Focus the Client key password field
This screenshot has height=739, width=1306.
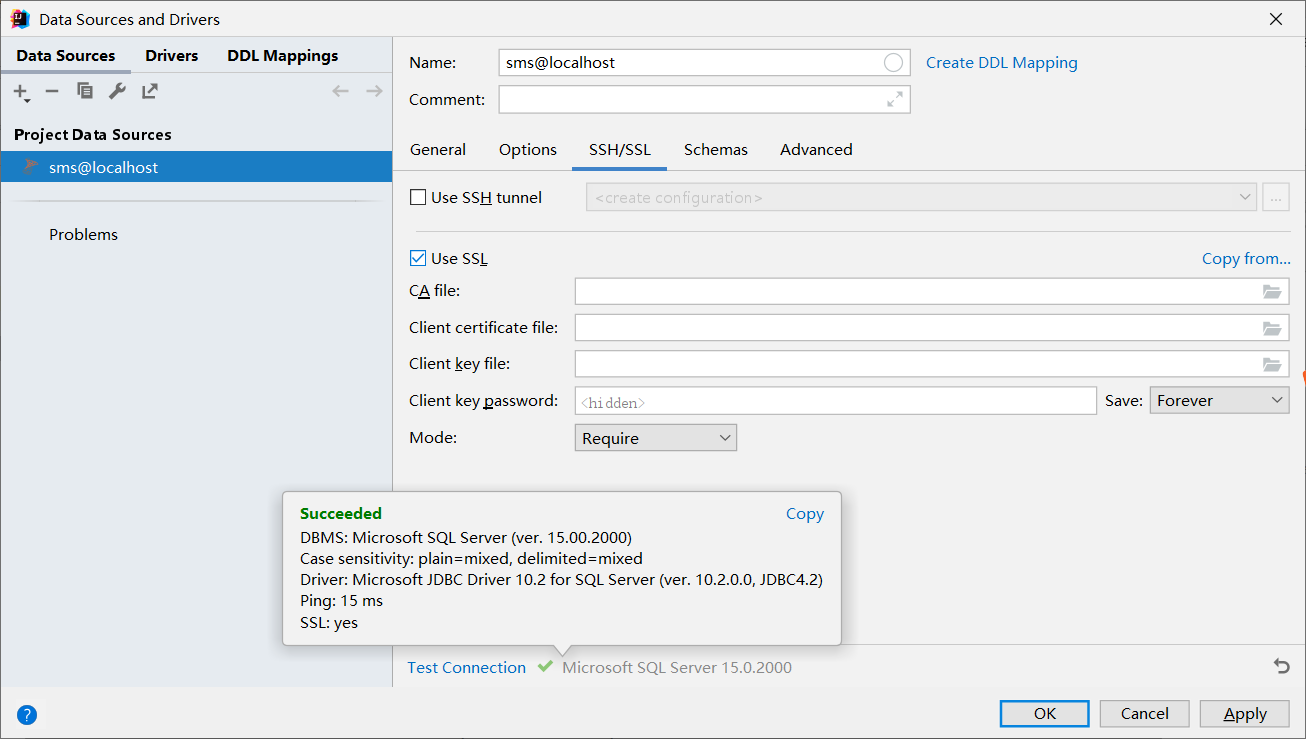836,401
